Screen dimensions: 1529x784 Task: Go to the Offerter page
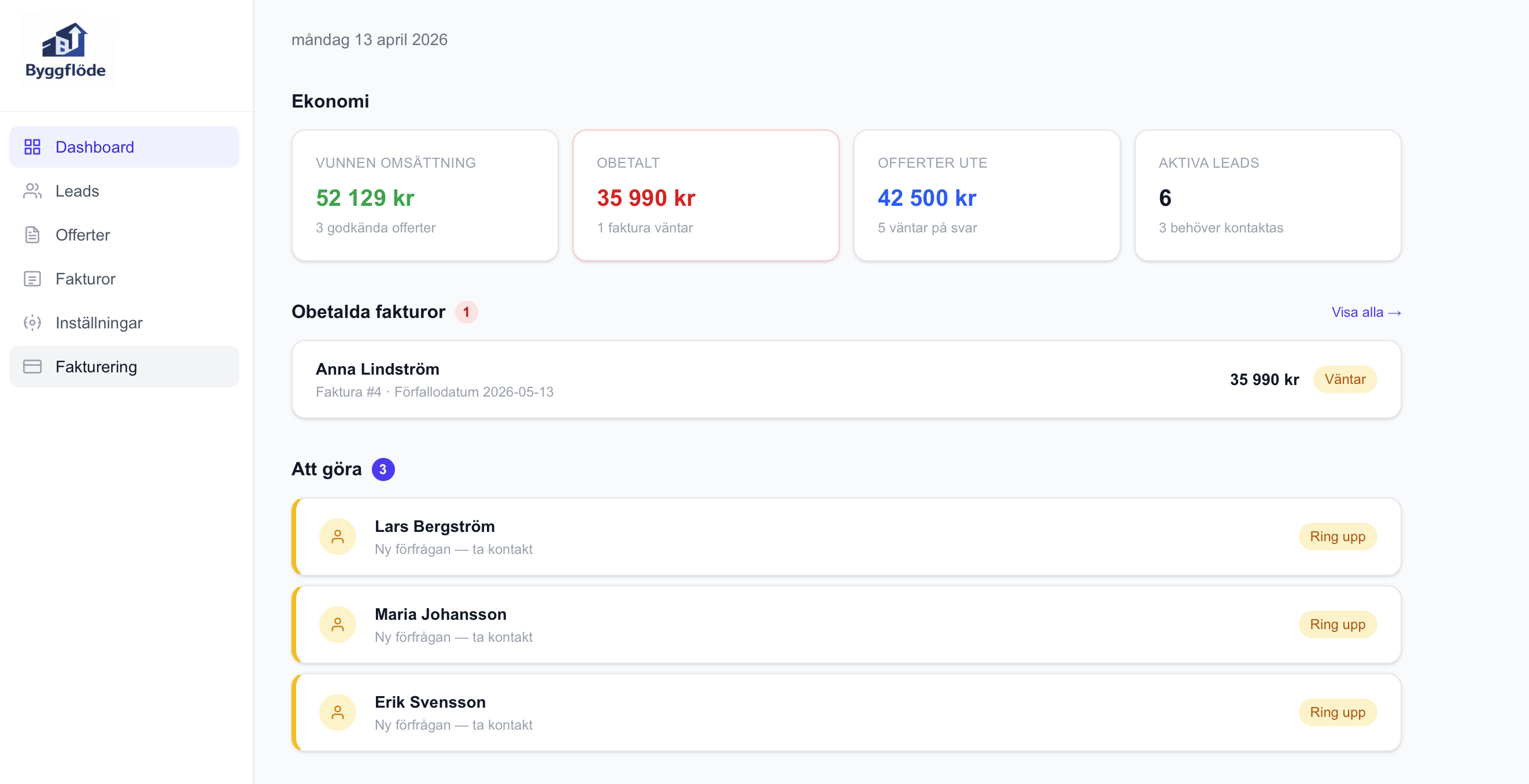(83, 234)
